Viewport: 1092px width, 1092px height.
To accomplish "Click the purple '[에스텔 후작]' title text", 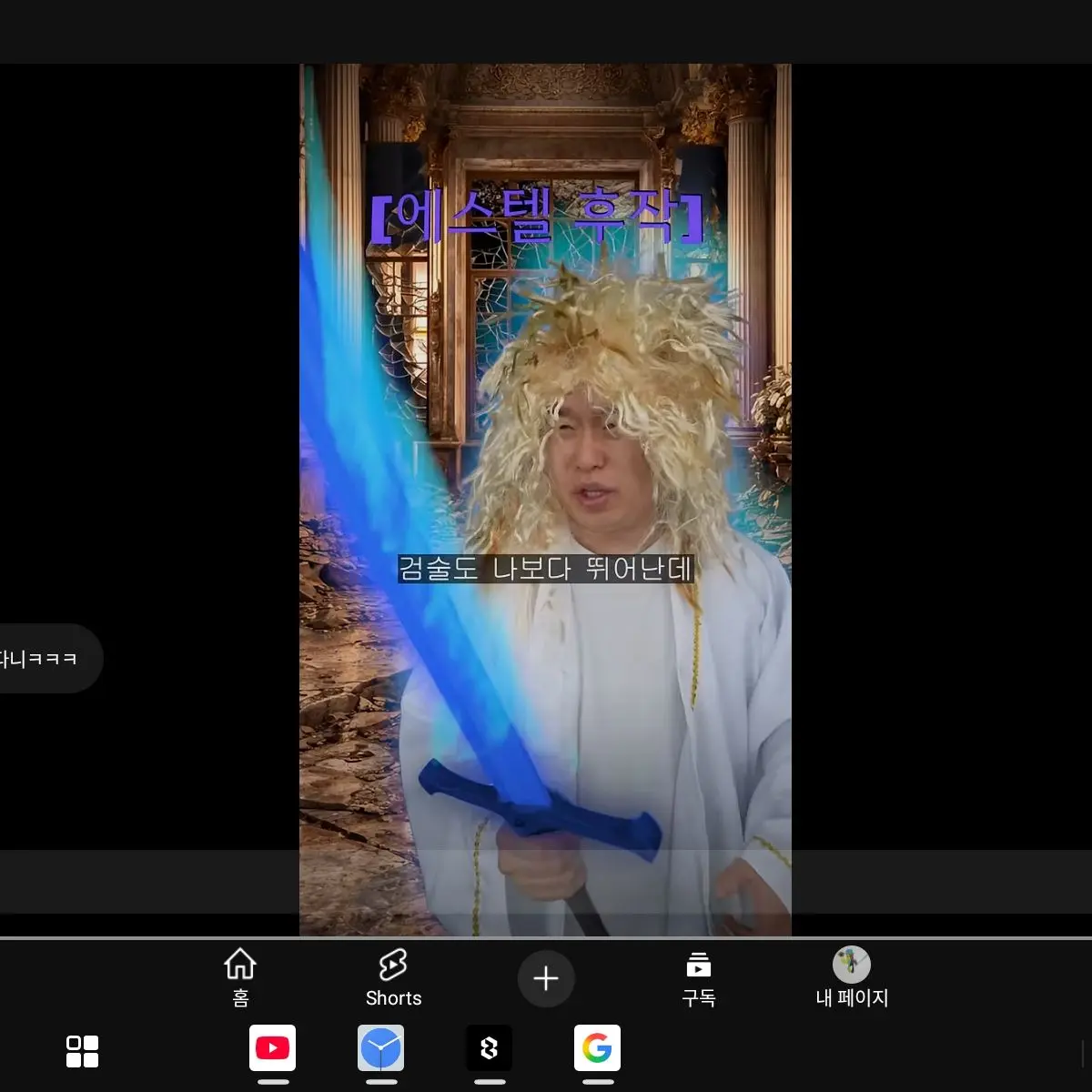I will pyautogui.click(x=537, y=218).
